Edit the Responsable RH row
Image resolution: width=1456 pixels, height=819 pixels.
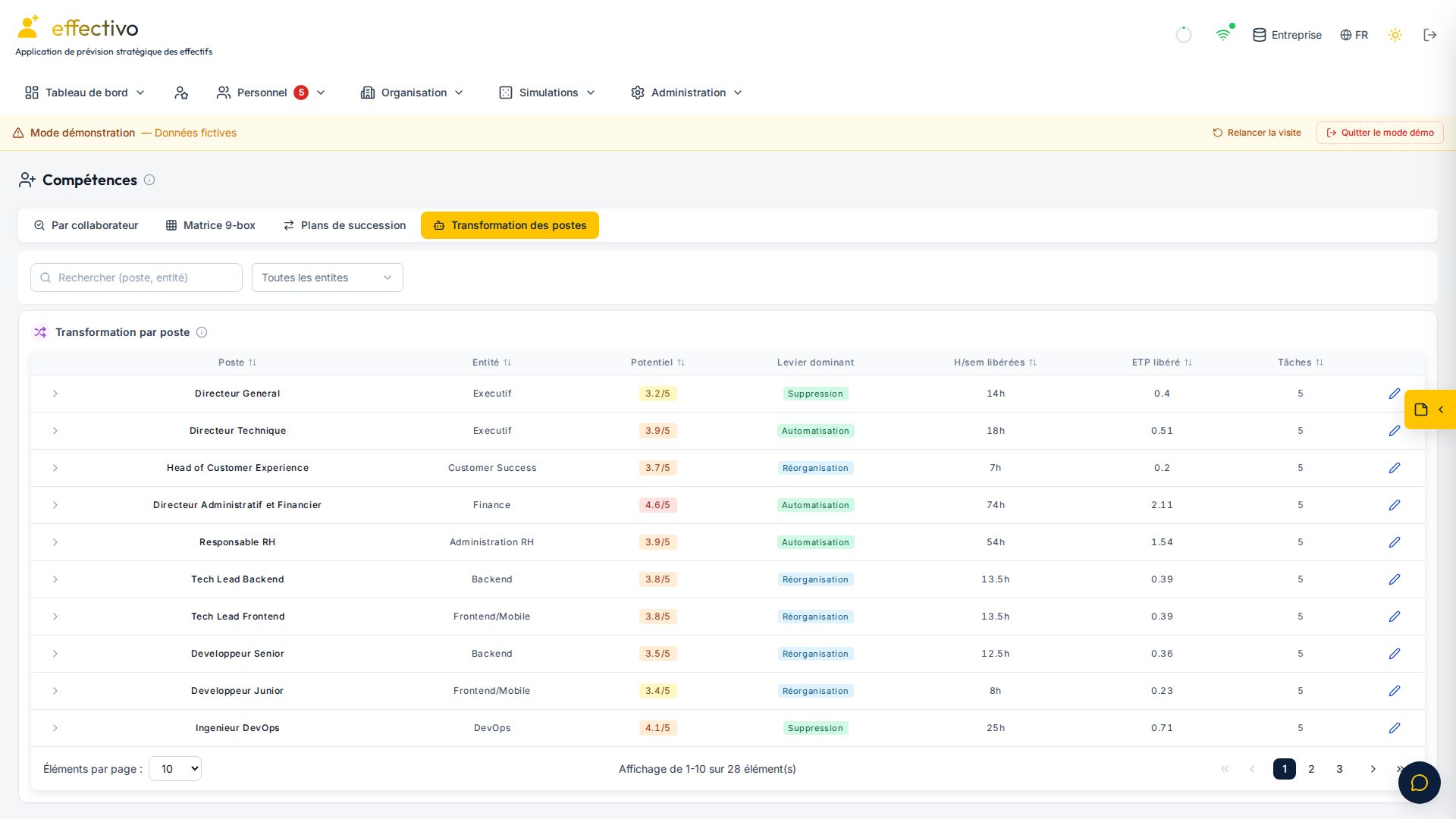coord(1394,542)
